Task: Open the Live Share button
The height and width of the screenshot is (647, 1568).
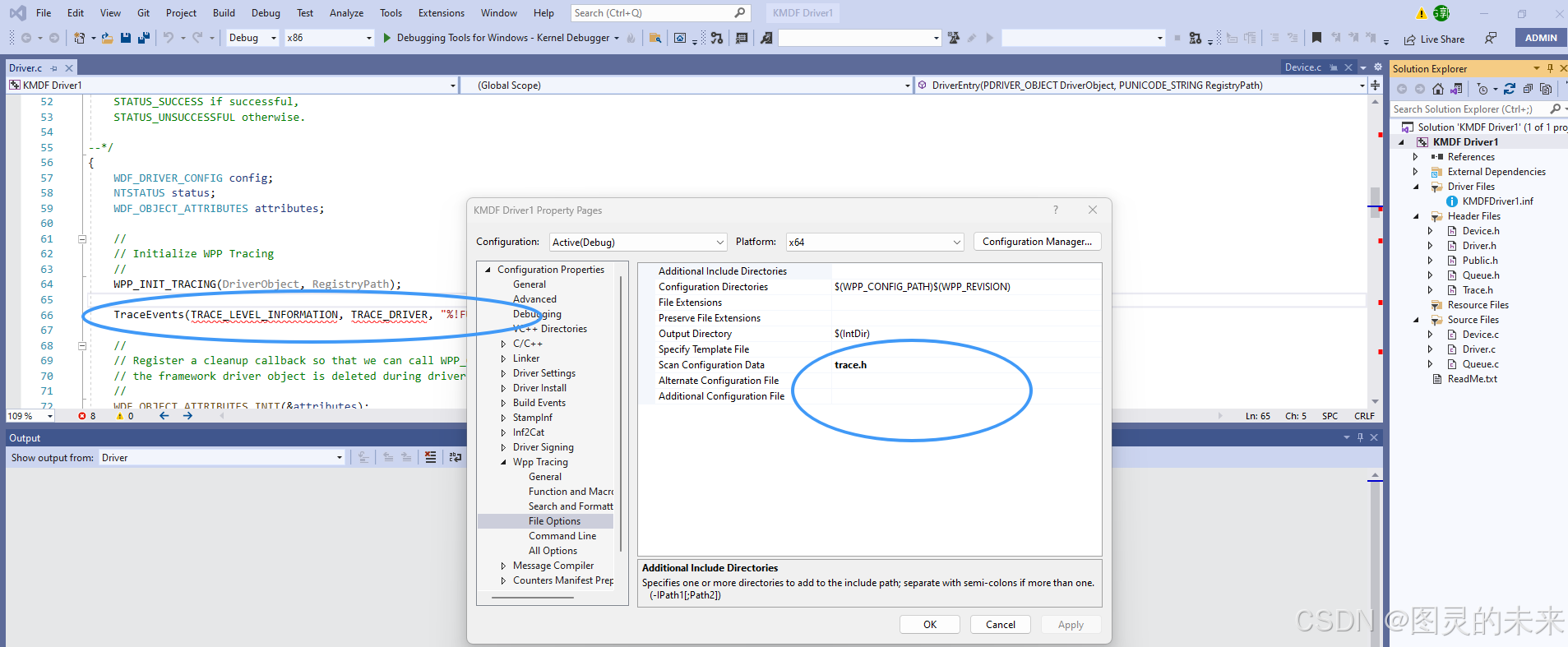Action: 1434,39
